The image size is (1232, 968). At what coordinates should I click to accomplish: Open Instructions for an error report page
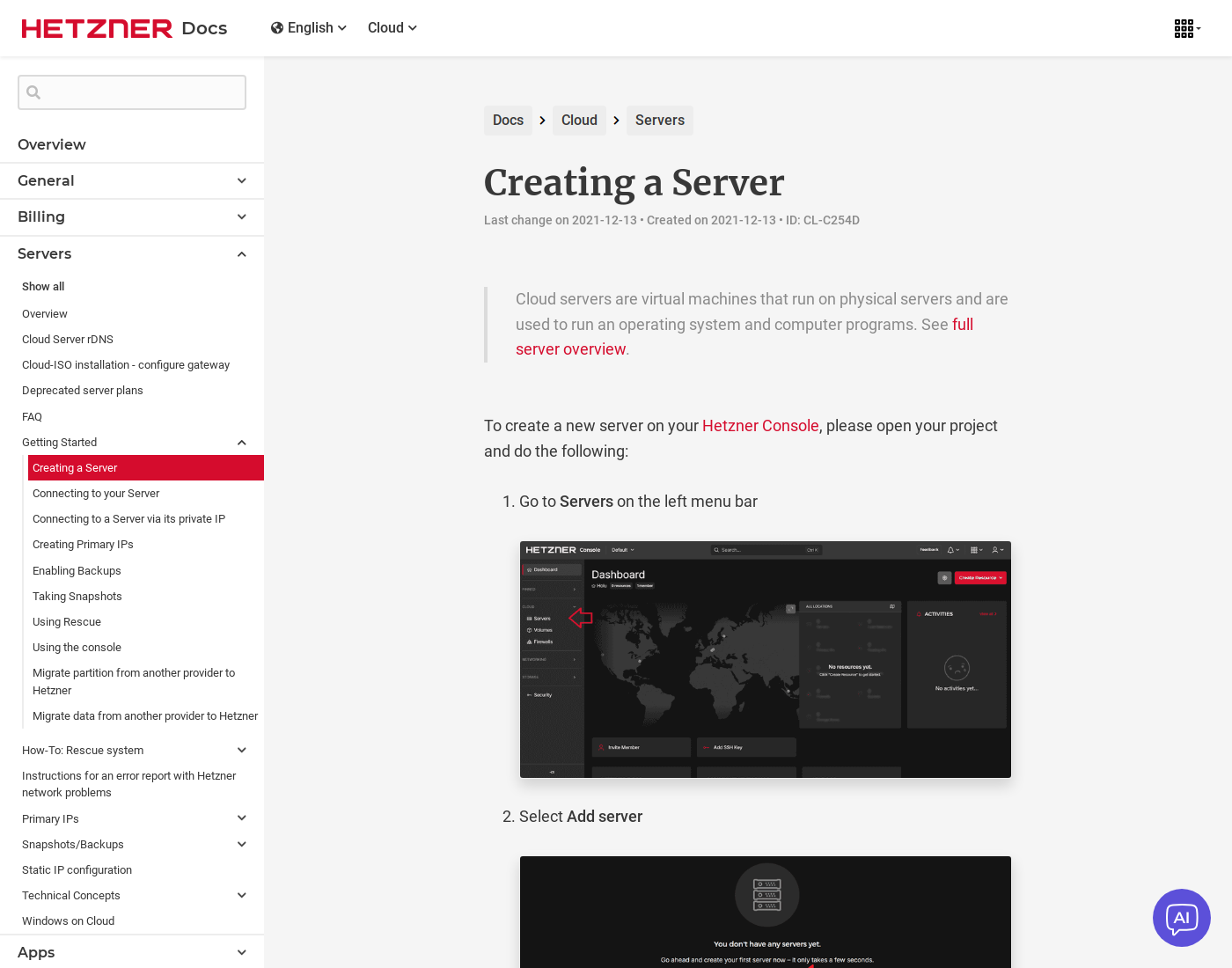coord(129,784)
